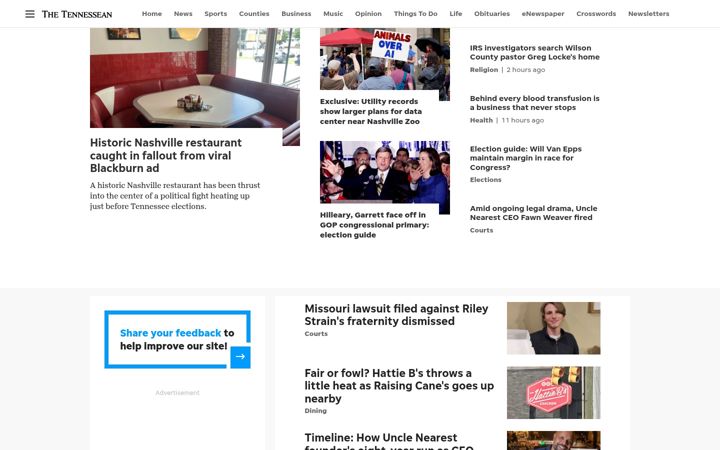
Task: Click the Courts label under Uncle Nearest story
Action: (x=481, y=231)
